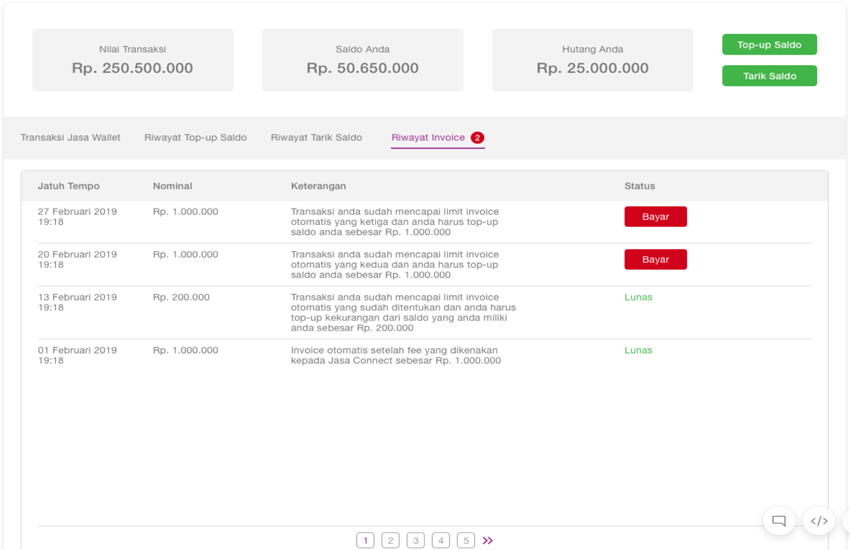Click the date 01 Februari 2019 19:18
This screenshot has height=550, width=850.
[x=77, y=355]
